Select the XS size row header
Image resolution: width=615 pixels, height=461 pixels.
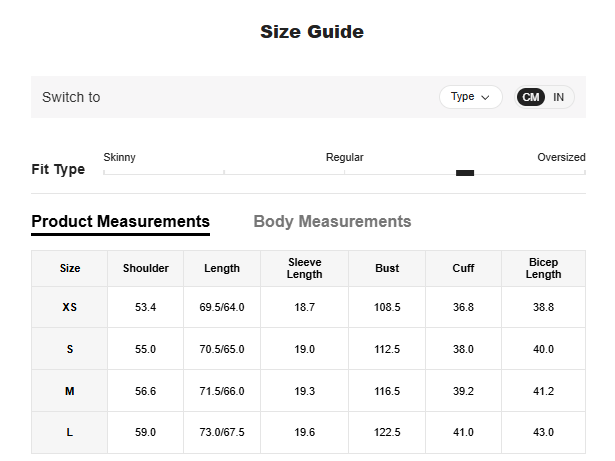pos(70,307)
